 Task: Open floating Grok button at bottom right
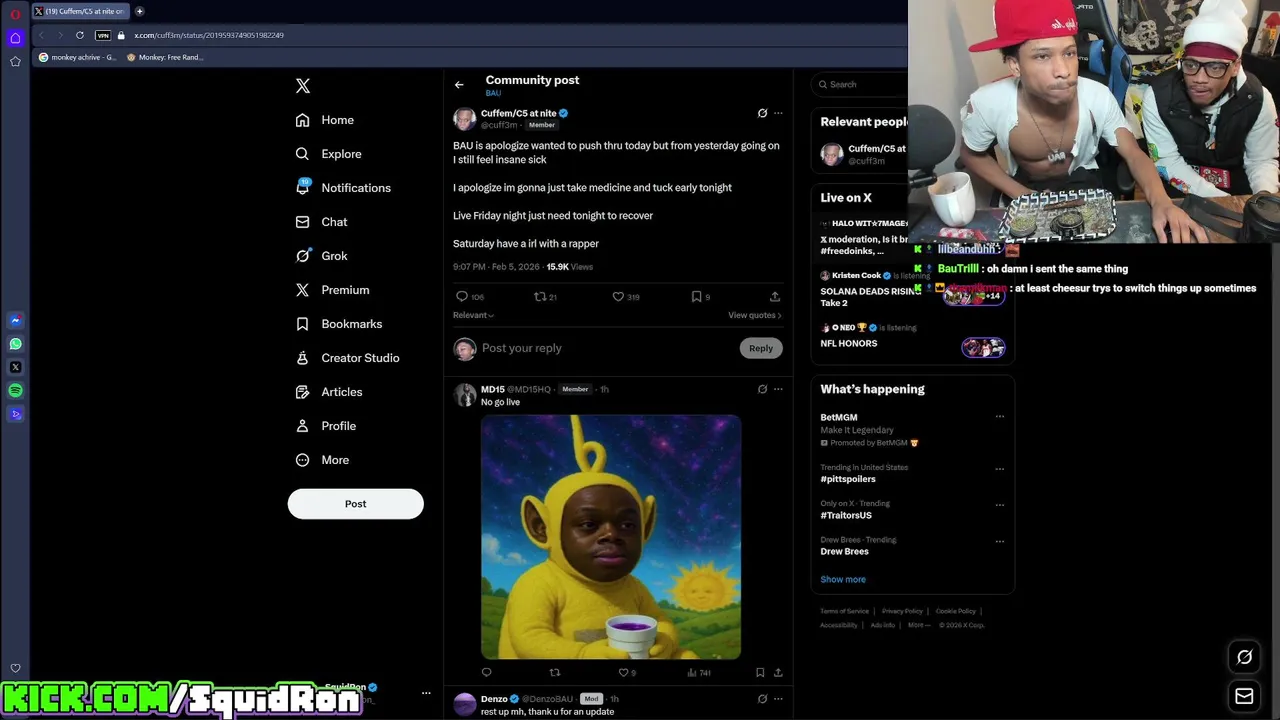click(x=1244, y=657)
